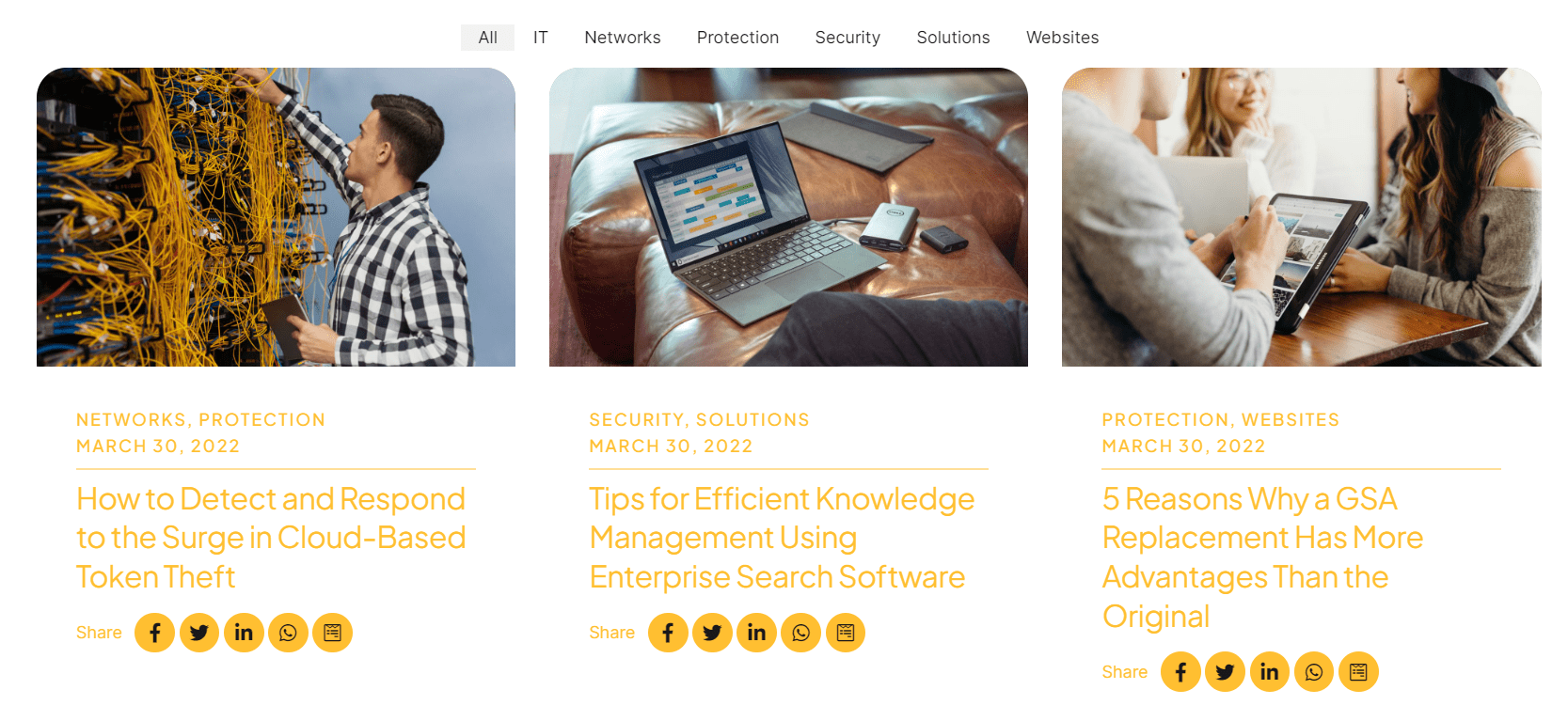Image resolution: width=1568 pixels, height=721 pixels.
Task: Click the March 30, 2022 date on Knowledge Management card
Action: pyautogui.click(x=671, y=447)
